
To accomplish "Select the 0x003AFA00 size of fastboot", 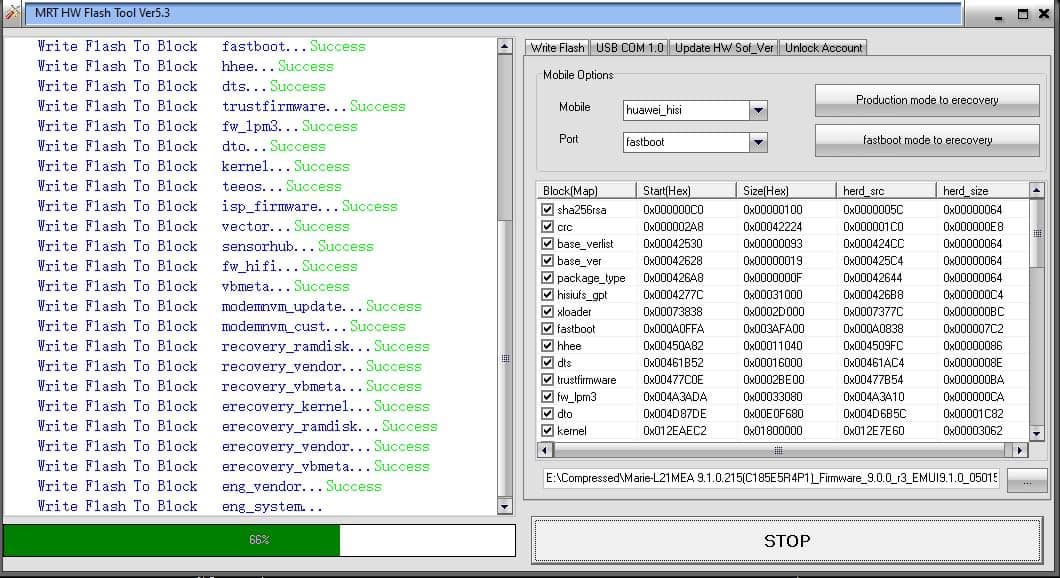I will click(x=774, y=329).
